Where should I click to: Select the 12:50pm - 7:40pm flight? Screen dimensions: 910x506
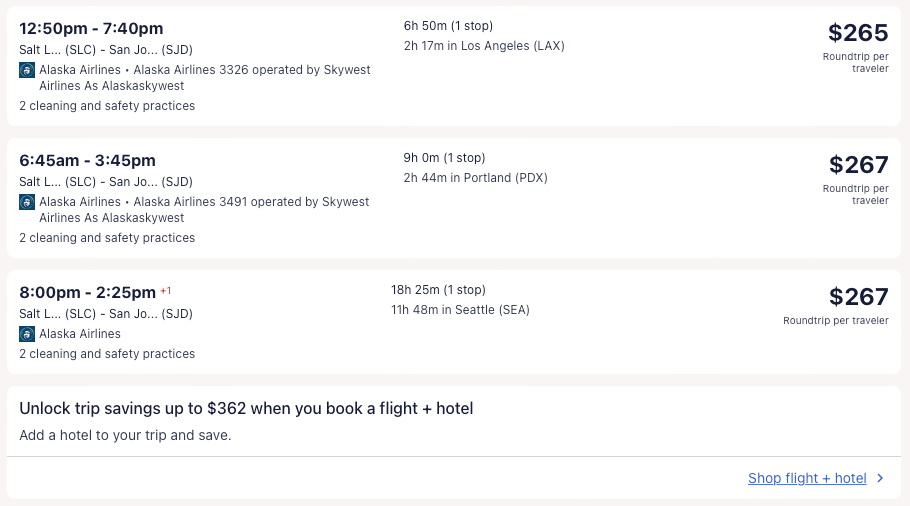(x=91, y=28)
